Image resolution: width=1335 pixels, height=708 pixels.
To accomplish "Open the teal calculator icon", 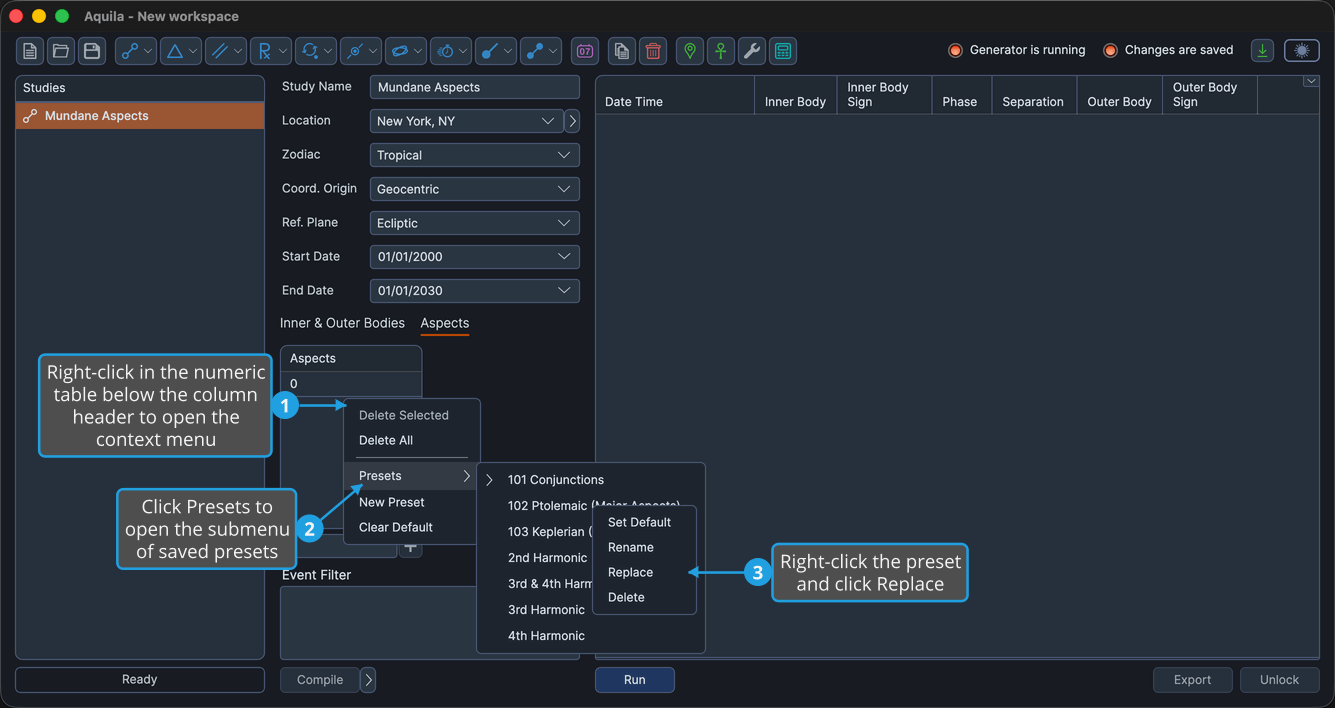I will [783, 51].
